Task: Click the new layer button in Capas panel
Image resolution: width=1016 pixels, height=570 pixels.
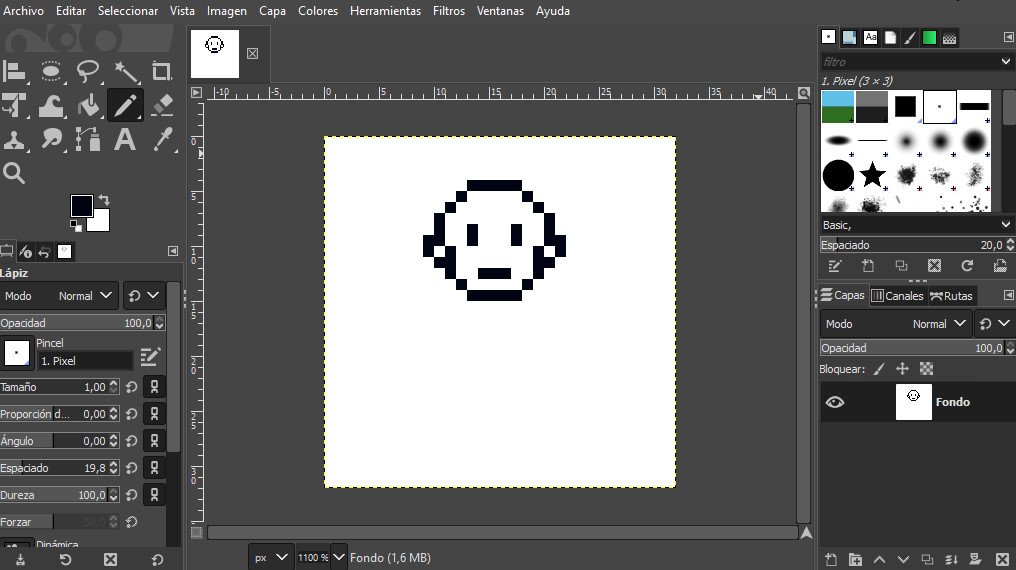Action: [x=830, y=559]
